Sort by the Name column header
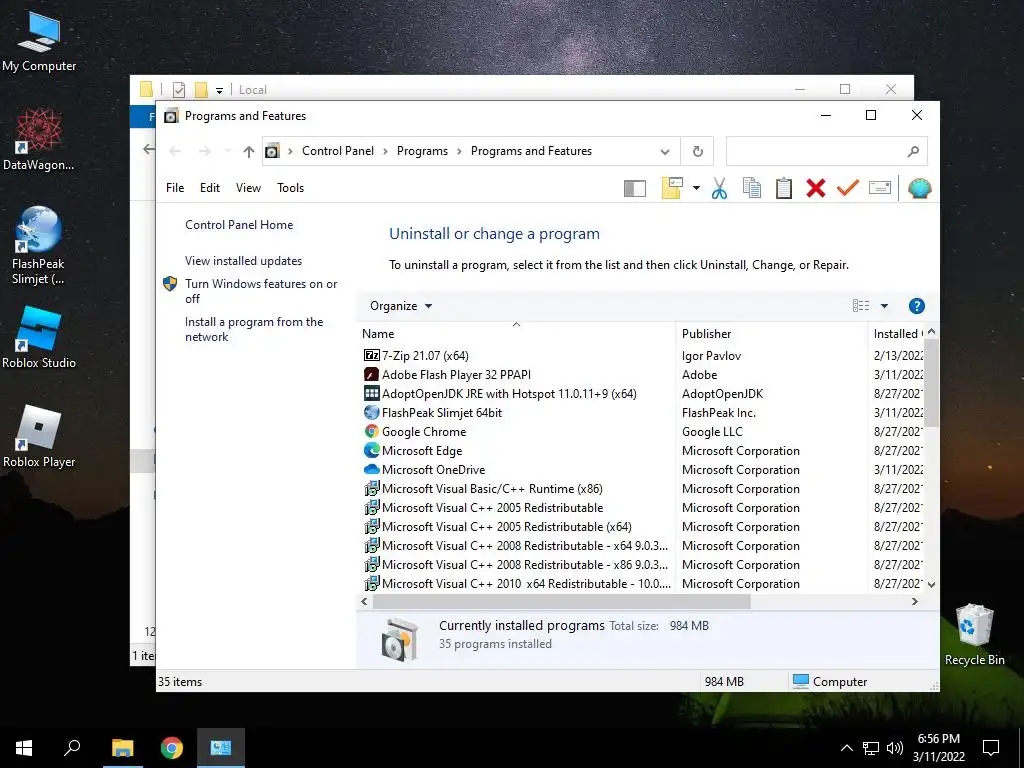1024x768 pixels. tap(516, 334)
